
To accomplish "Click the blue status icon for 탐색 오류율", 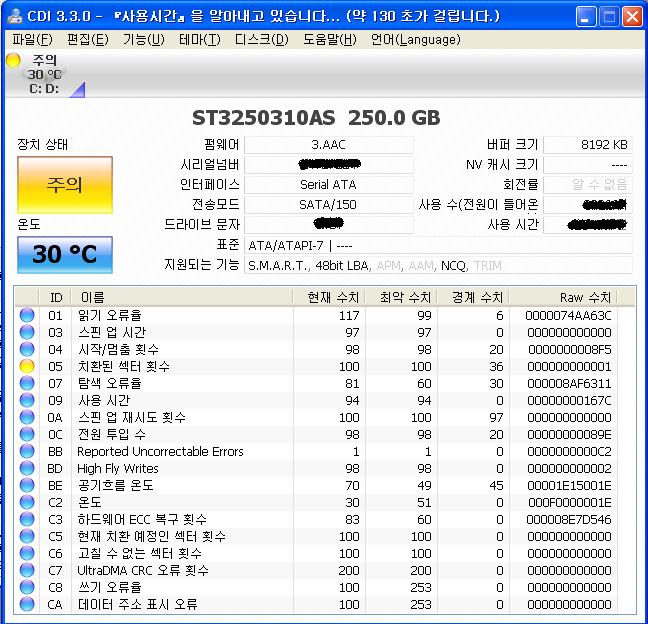I will [x=27, y=383].
